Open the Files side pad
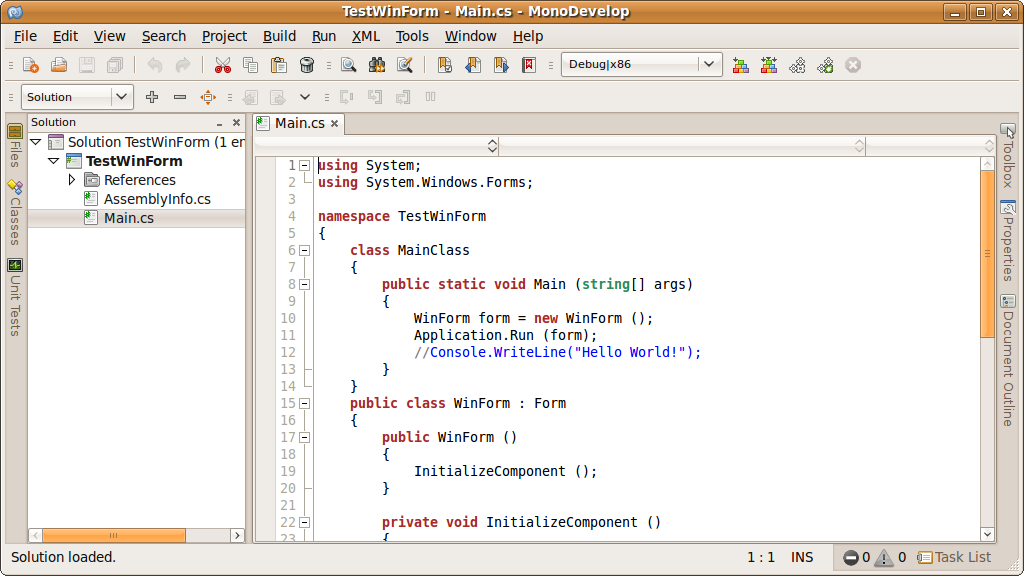 15,145
